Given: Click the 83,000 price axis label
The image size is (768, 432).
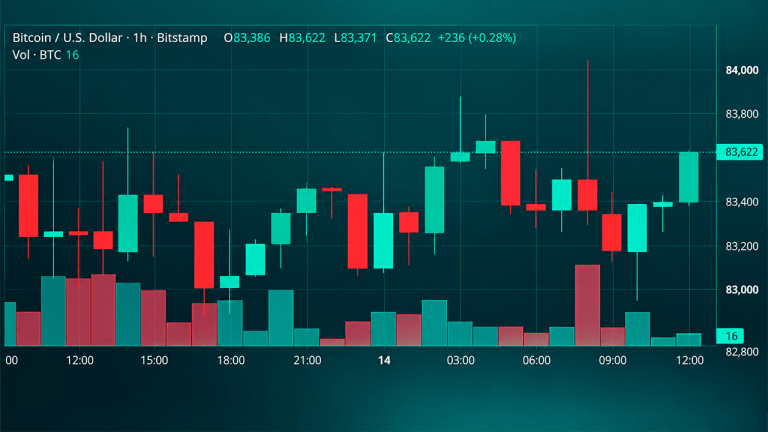Looking at the screenshot, I should point(742,290).
